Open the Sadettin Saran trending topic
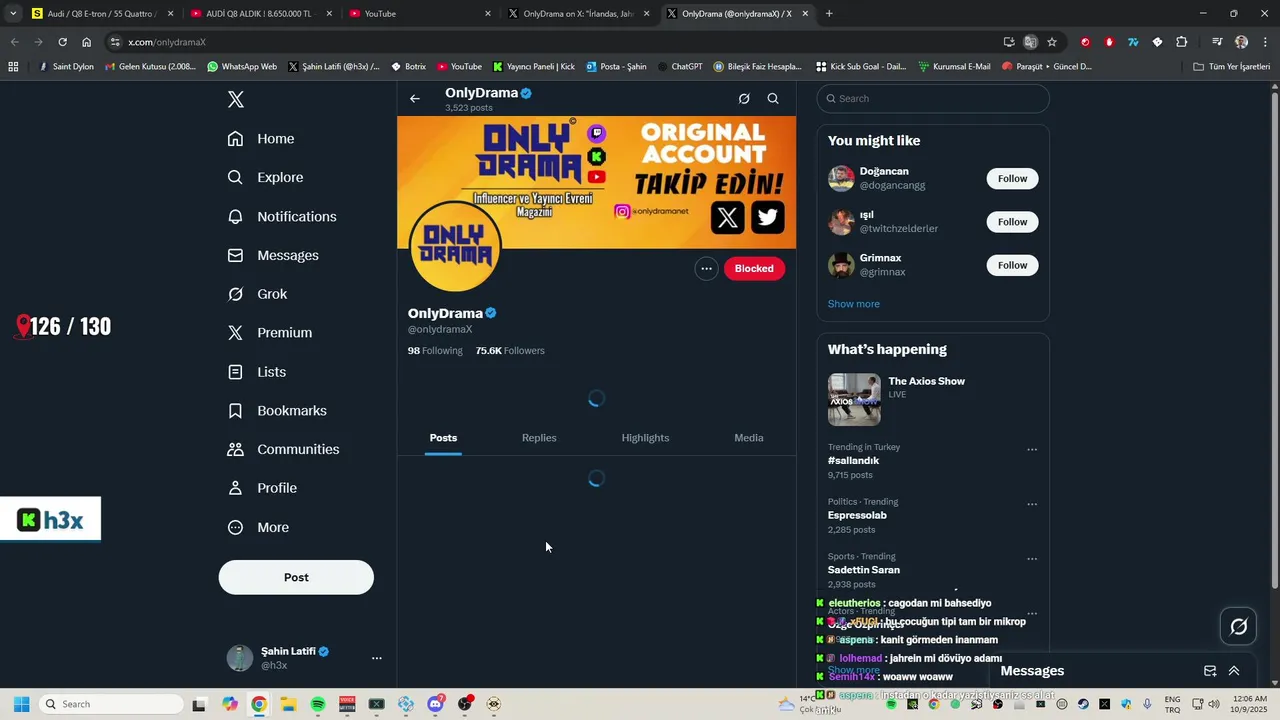 pos(864,570)
